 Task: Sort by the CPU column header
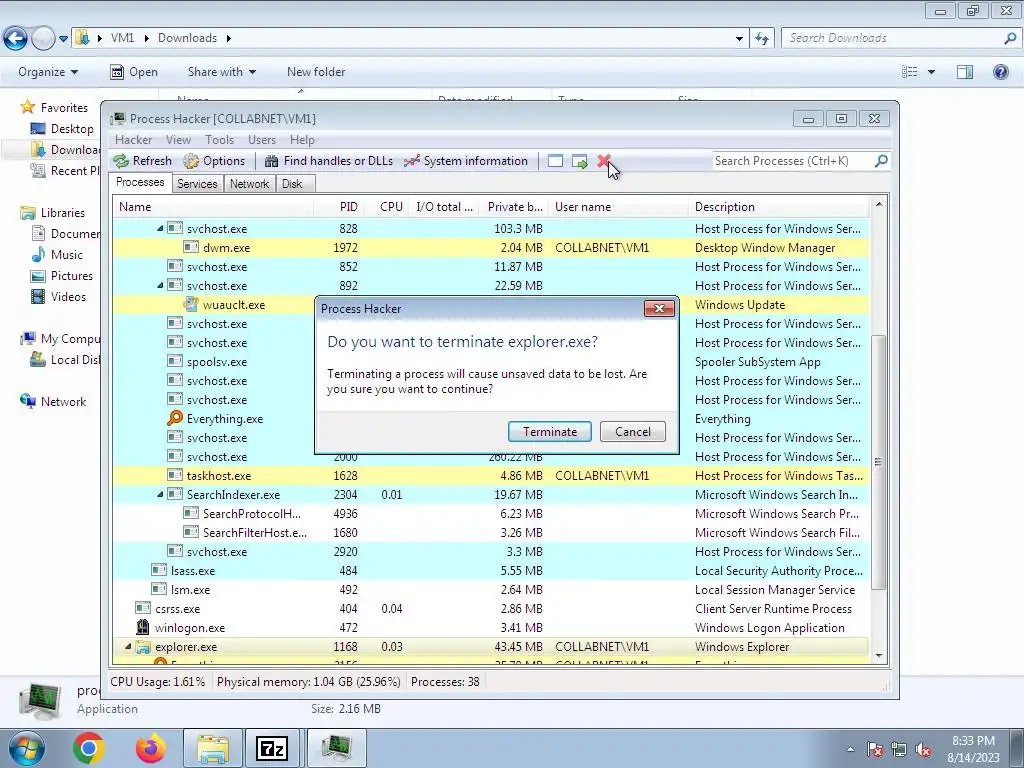[x=387, y=207]
